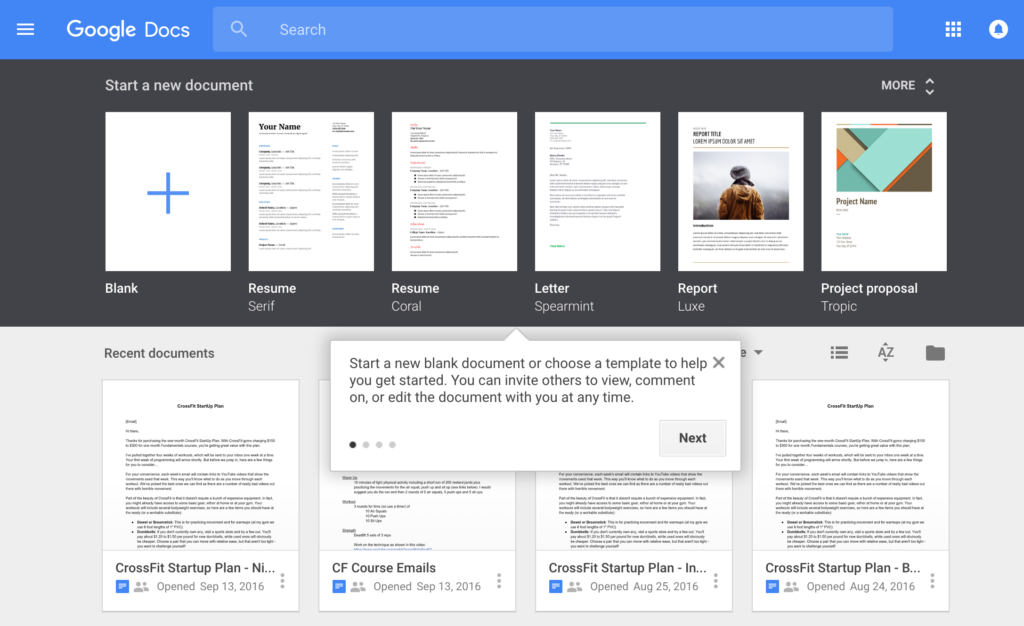Choose the Report Luxe template thumbnail

tap(741, 191)
